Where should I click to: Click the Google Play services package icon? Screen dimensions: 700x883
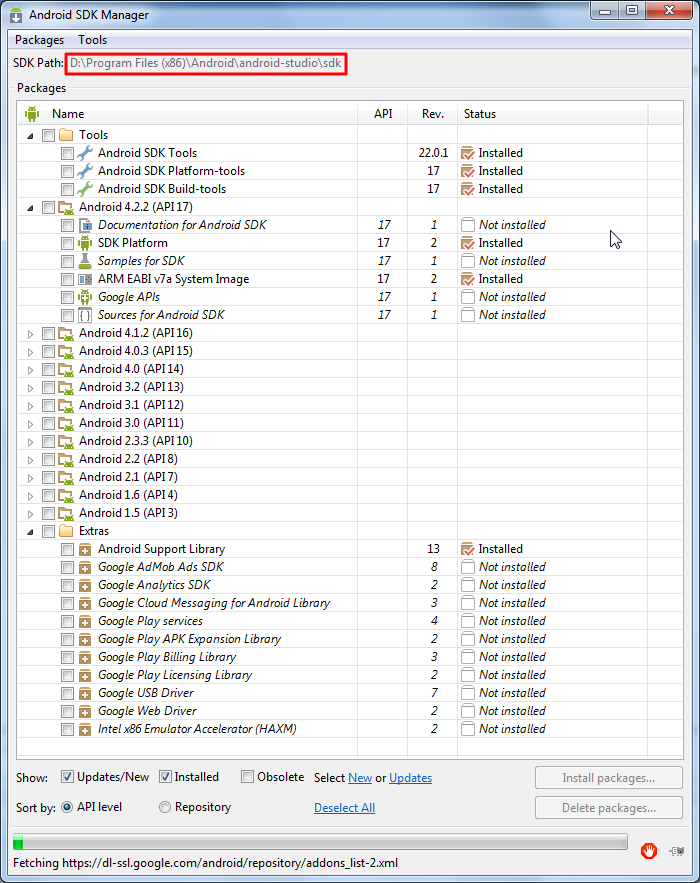pos(85,622)
